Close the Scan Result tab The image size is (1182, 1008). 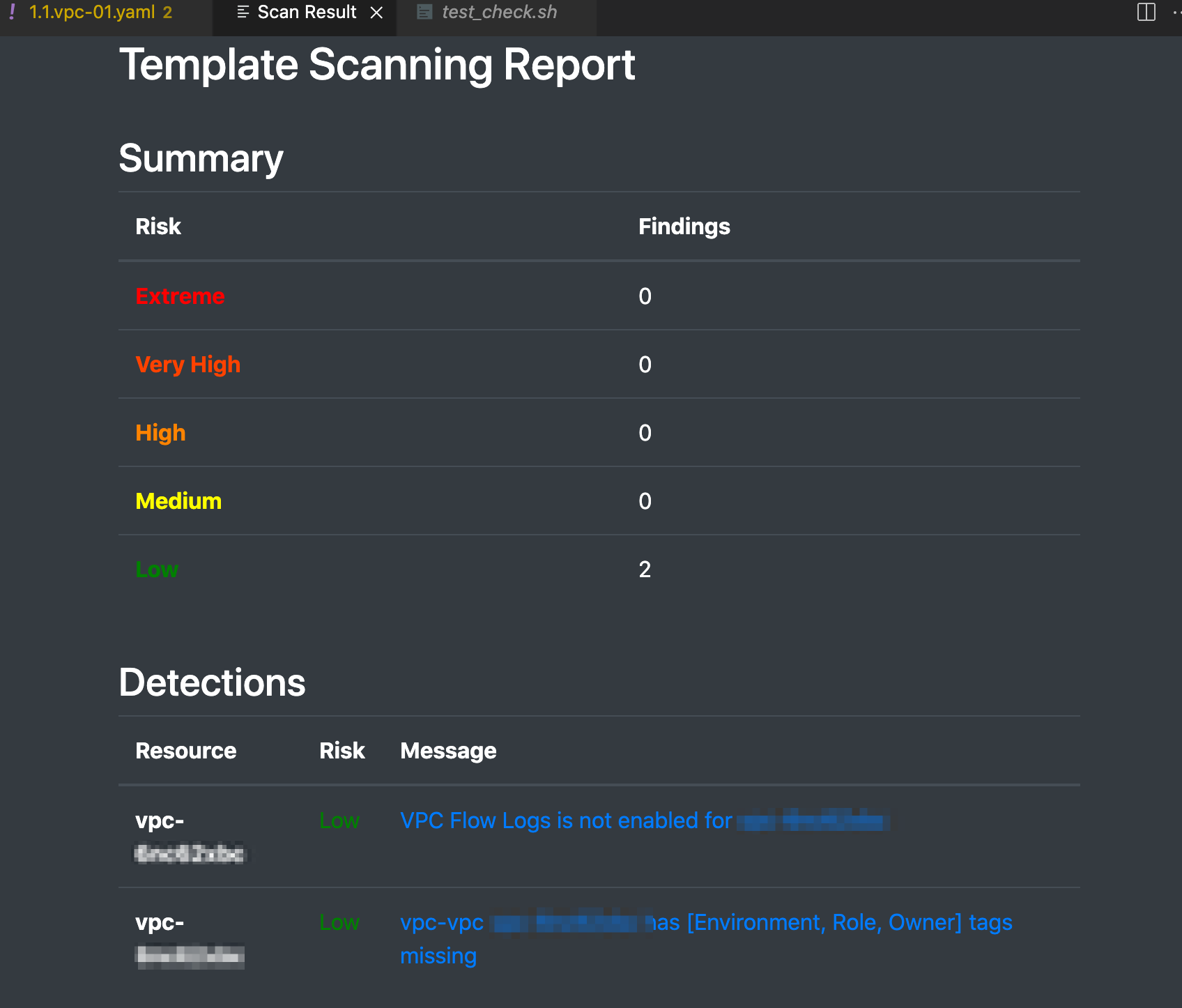coord(376,13)
